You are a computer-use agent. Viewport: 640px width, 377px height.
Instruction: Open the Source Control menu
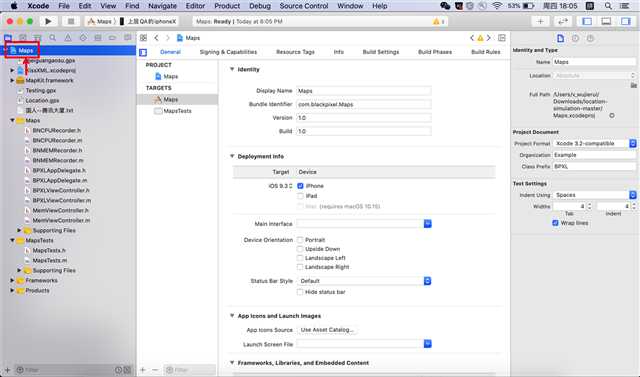(304, 6)
